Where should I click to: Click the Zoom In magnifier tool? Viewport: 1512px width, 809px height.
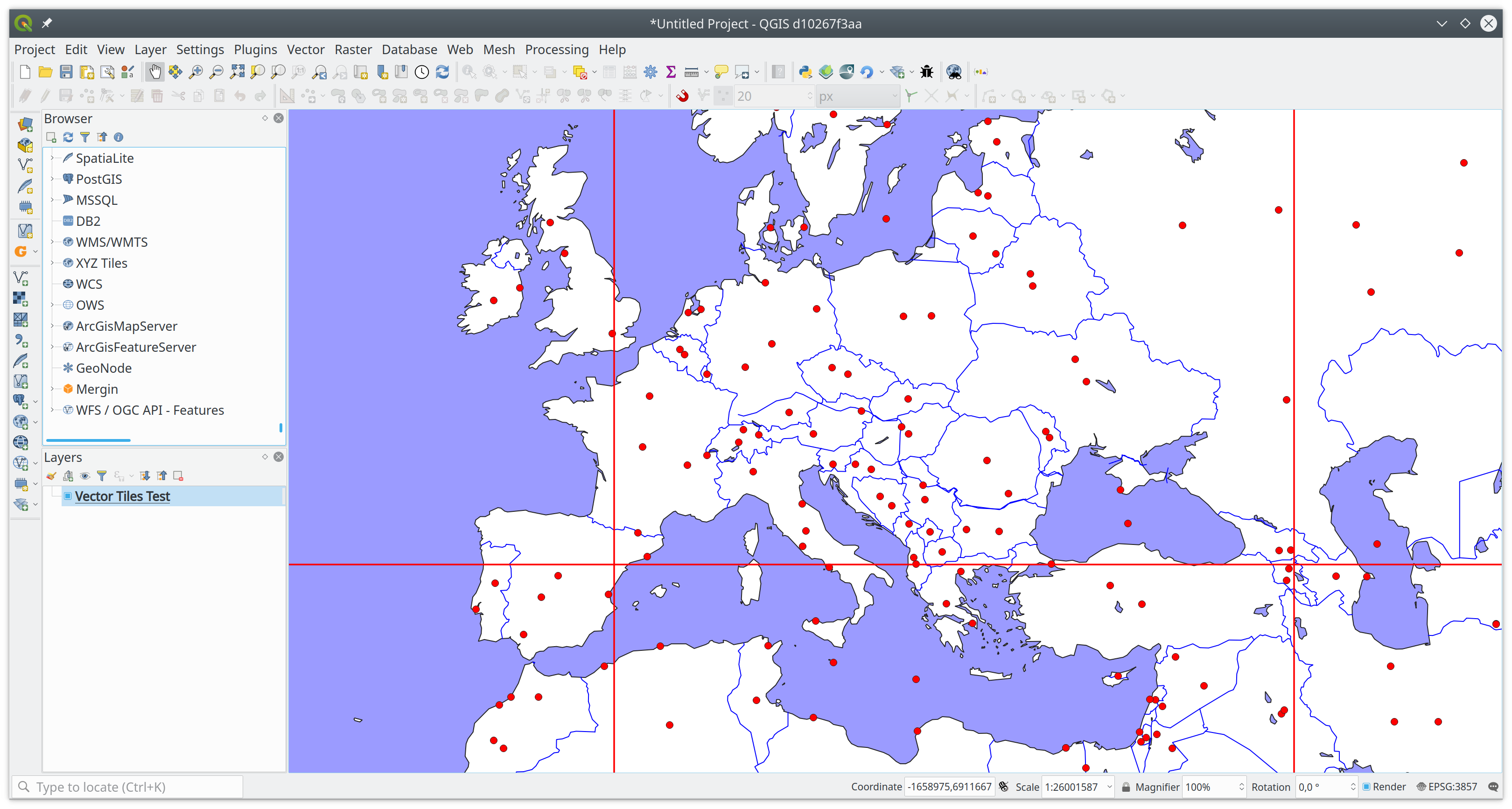coord(196,72)
